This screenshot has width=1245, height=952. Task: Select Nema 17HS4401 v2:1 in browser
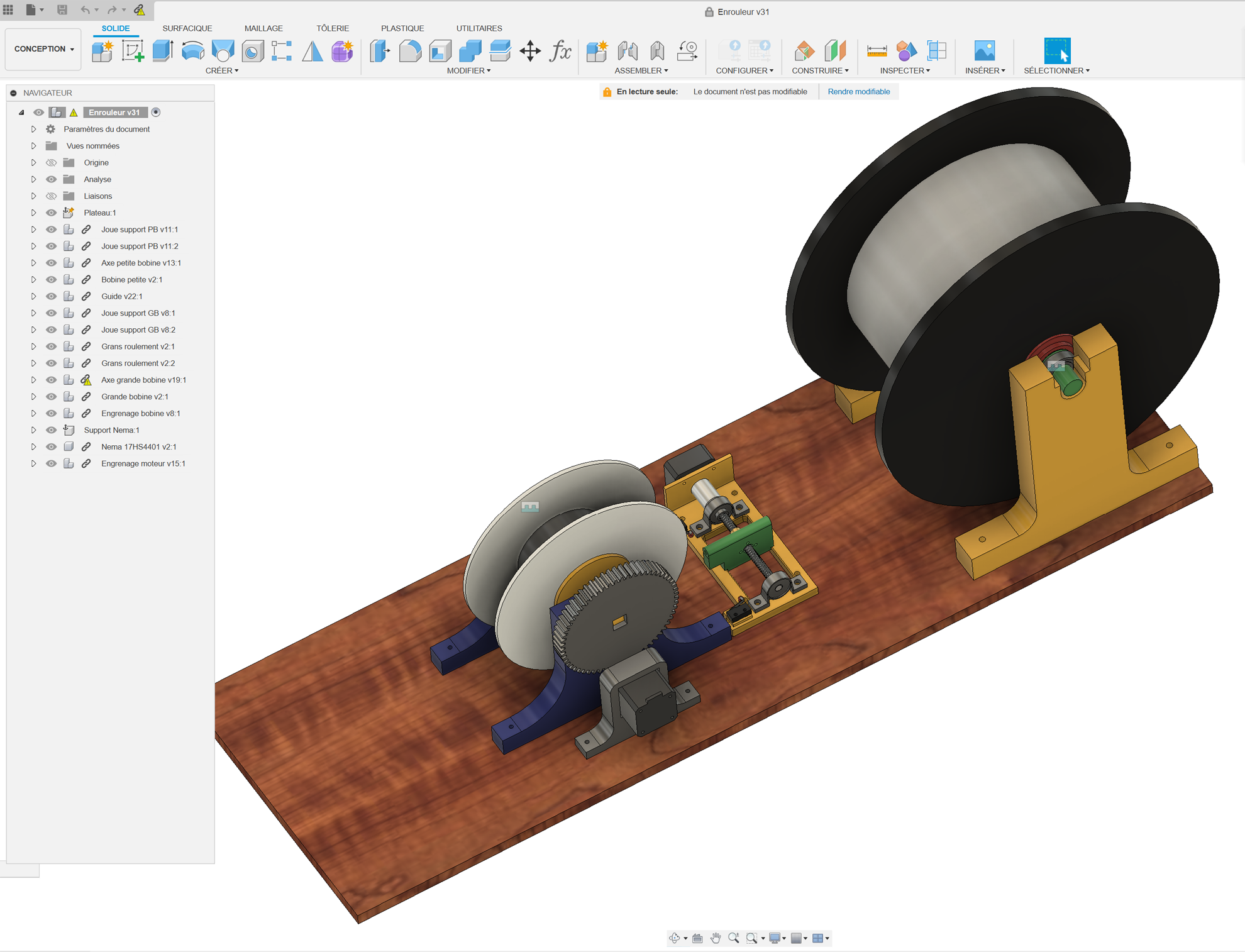pyautogui.click(x=138, y=446)
